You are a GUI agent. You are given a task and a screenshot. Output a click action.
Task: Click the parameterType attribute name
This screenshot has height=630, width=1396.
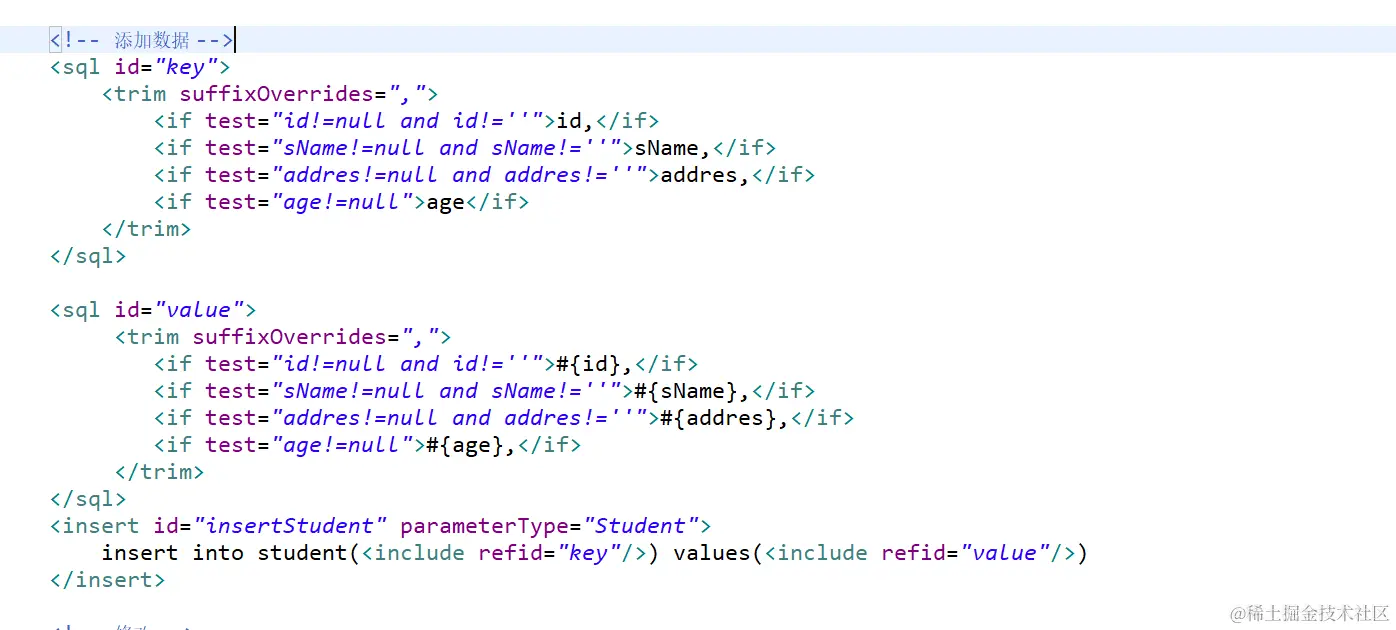484,526
